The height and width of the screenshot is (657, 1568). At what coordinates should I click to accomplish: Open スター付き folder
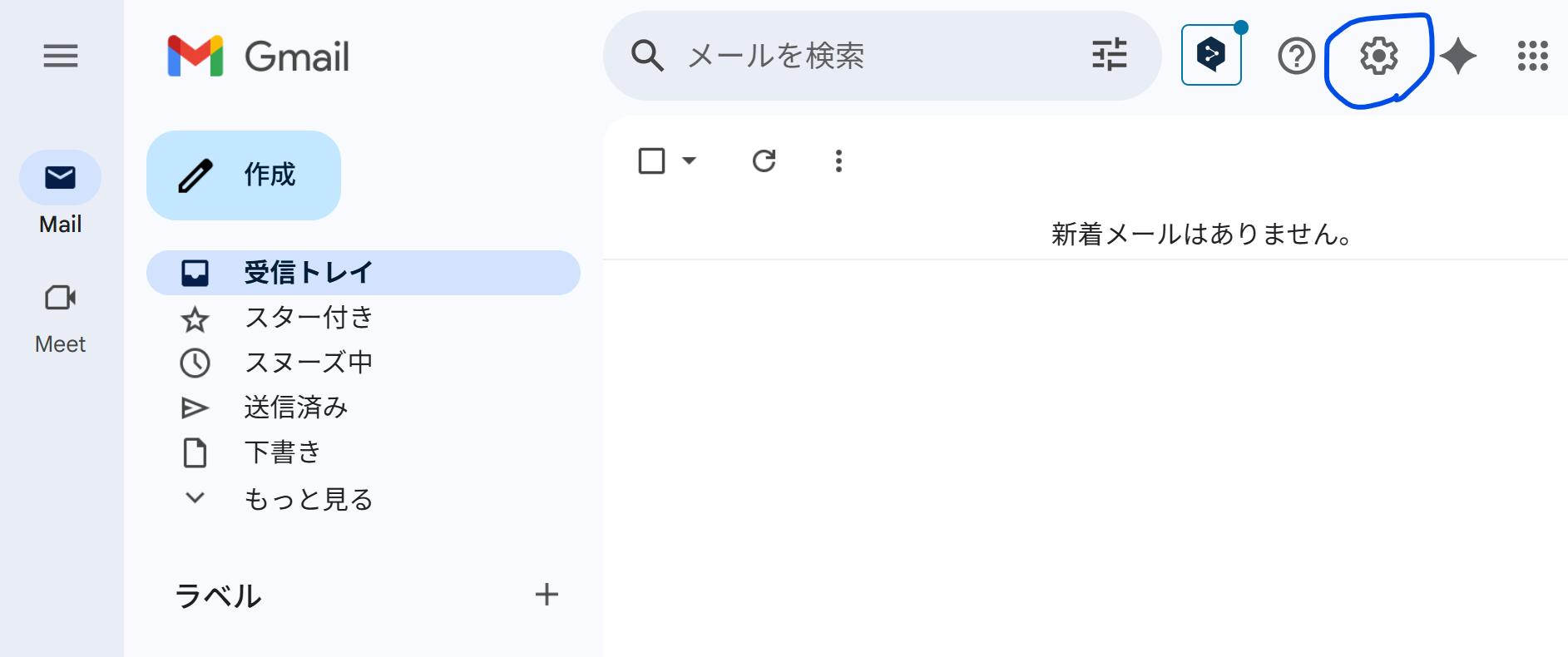pos(309,318)
